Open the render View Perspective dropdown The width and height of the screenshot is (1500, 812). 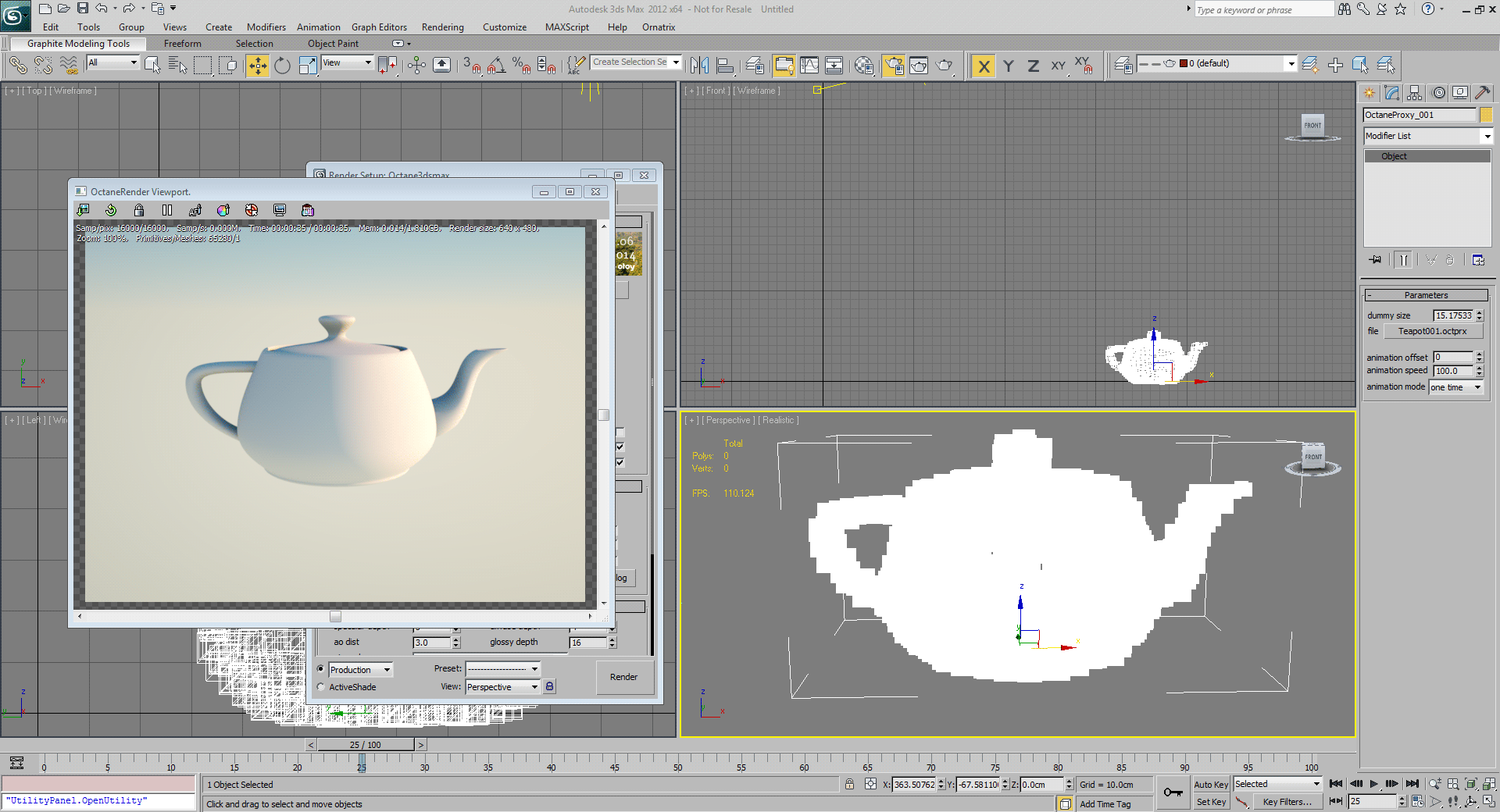click(502, 687)
